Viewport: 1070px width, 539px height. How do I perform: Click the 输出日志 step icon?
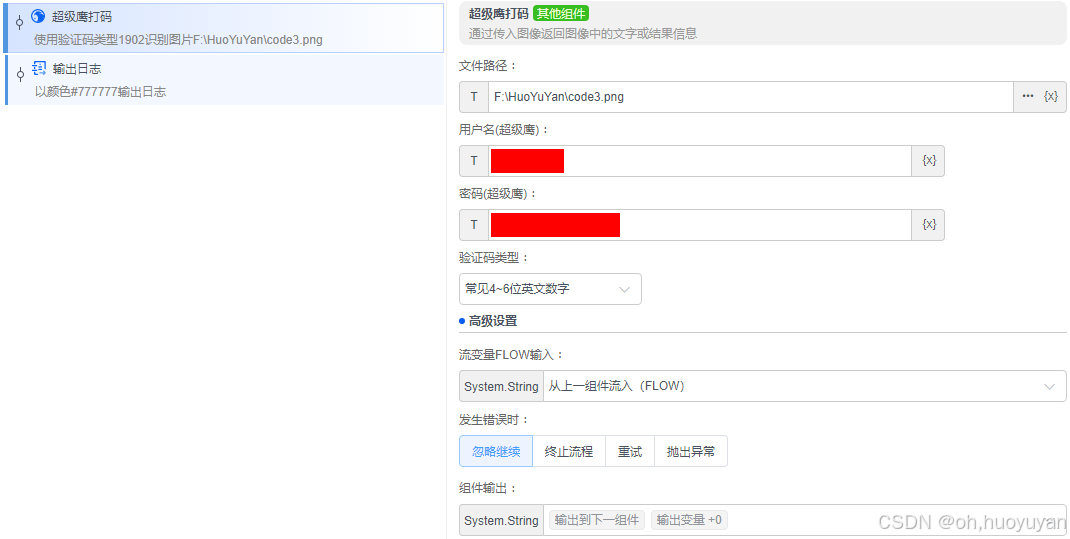(x=39, y=68)
